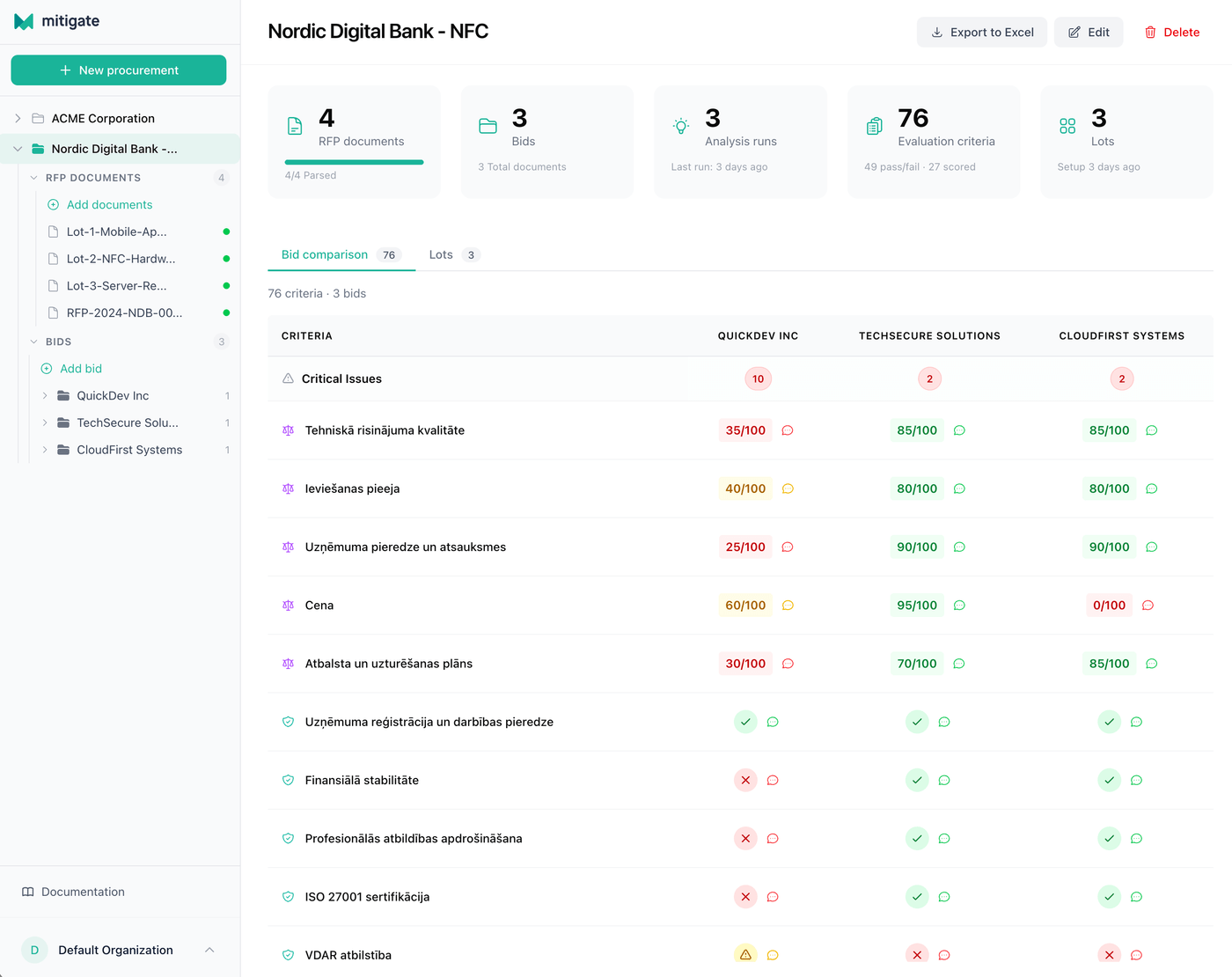Click the warning triangle beside Critical Issues
This screenshot has width=1232, height=977.
(x=286, y=378)
